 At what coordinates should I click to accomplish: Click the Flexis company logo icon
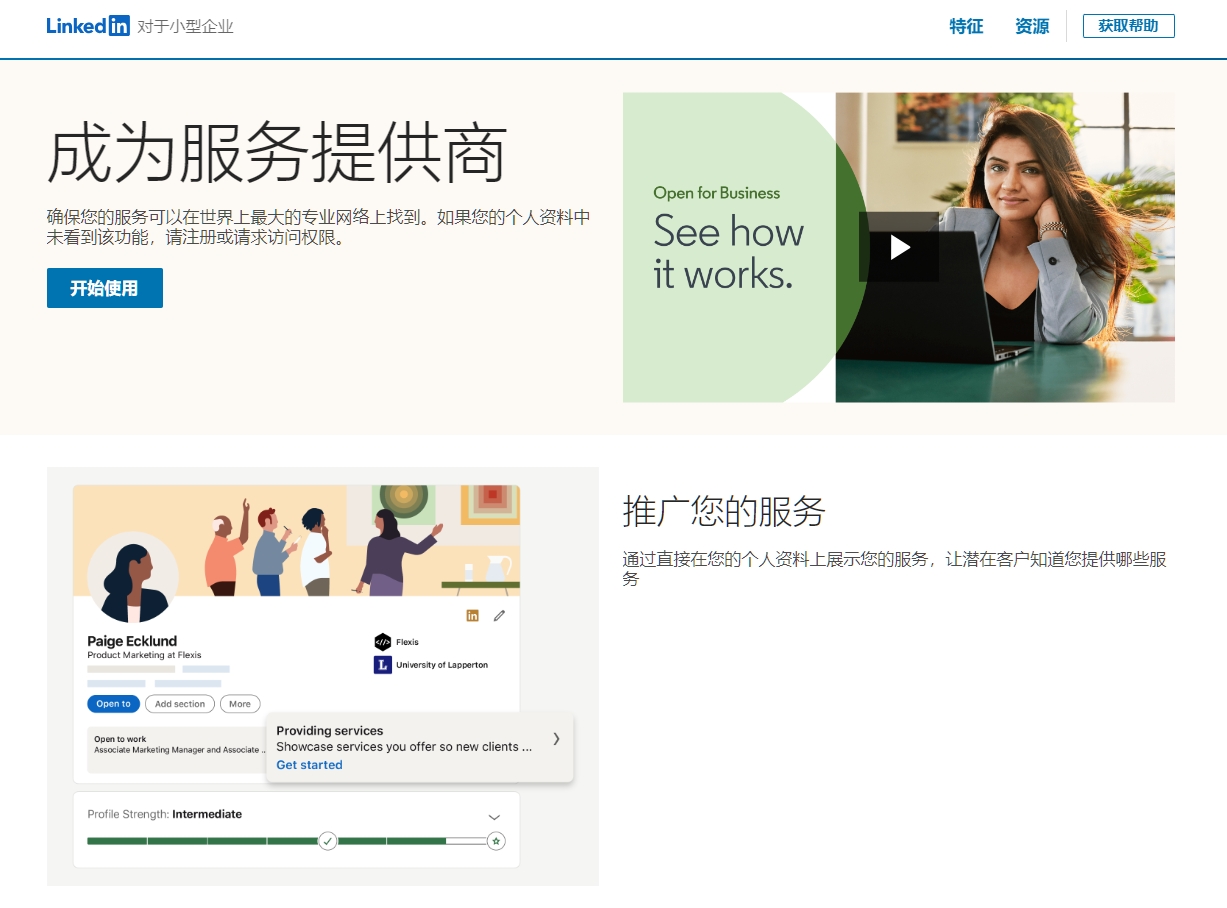(382, 642)
